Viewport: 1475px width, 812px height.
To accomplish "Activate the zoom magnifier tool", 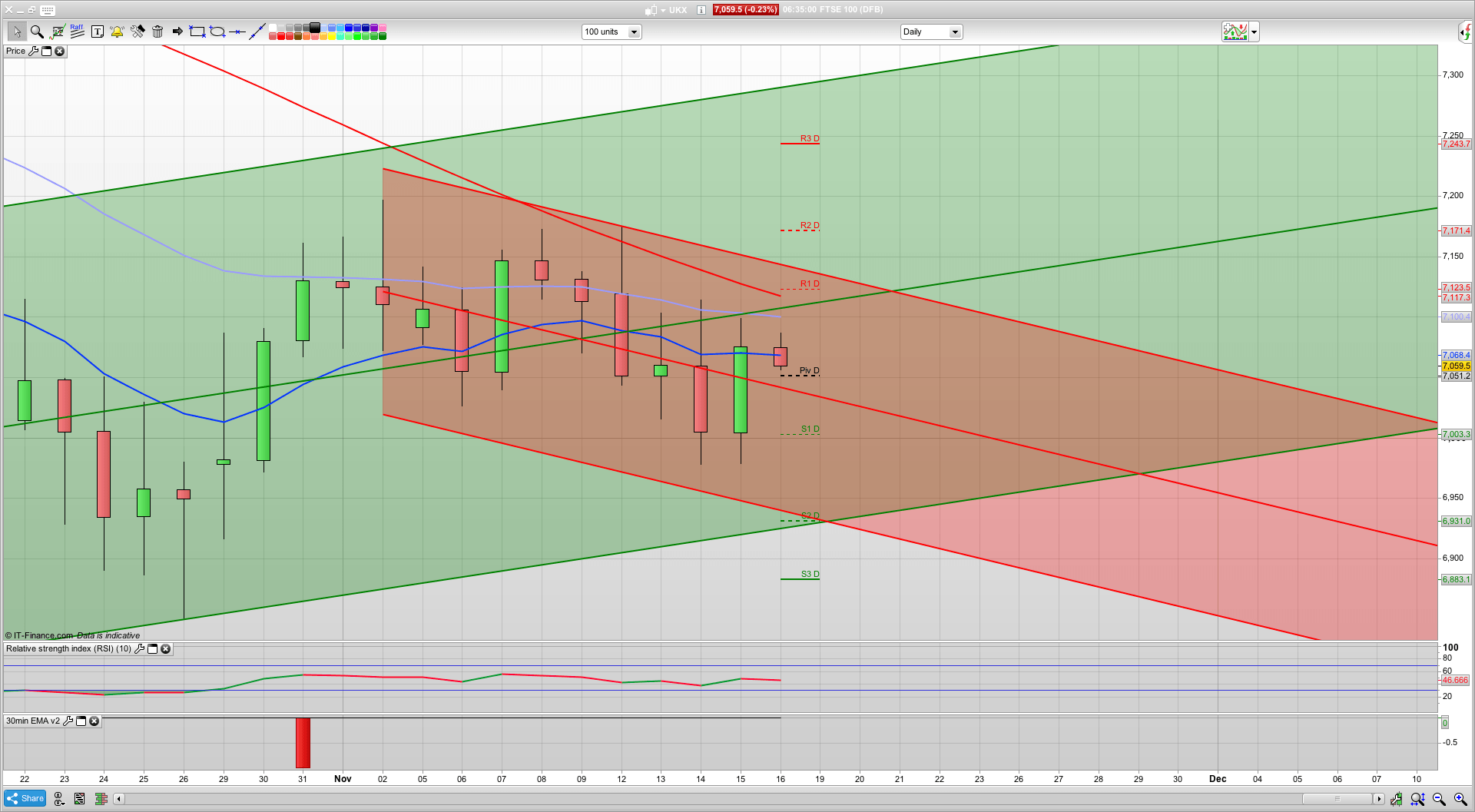I will [x=36, y=31].
